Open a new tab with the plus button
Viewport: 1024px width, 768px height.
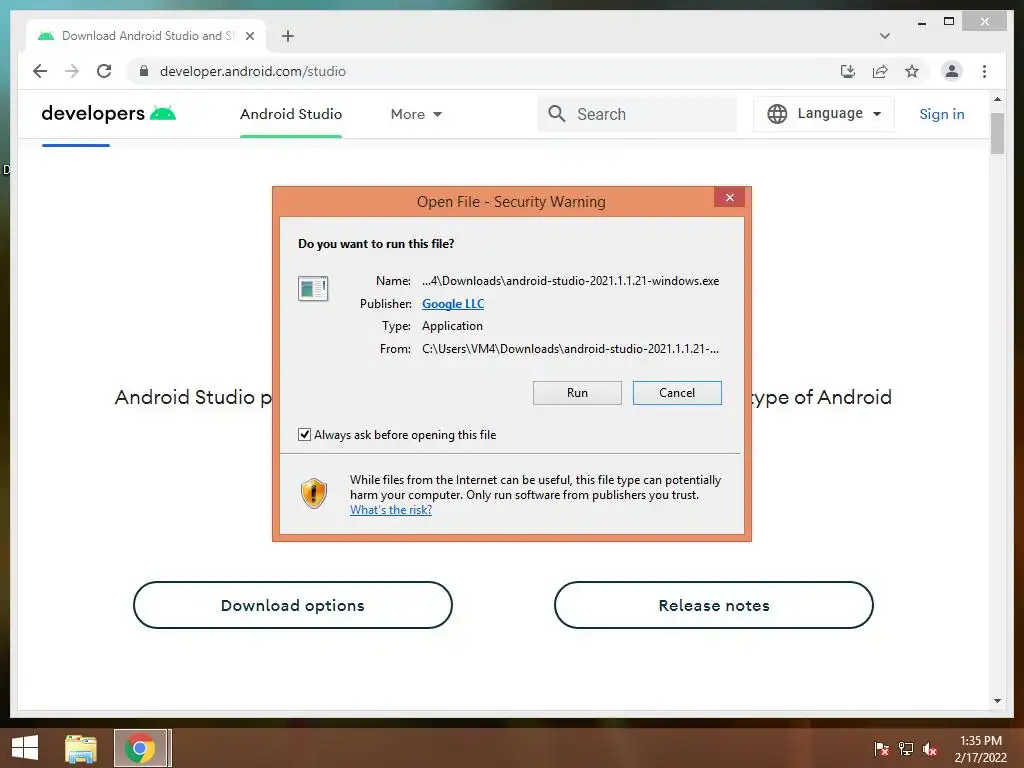pos(287,36)
